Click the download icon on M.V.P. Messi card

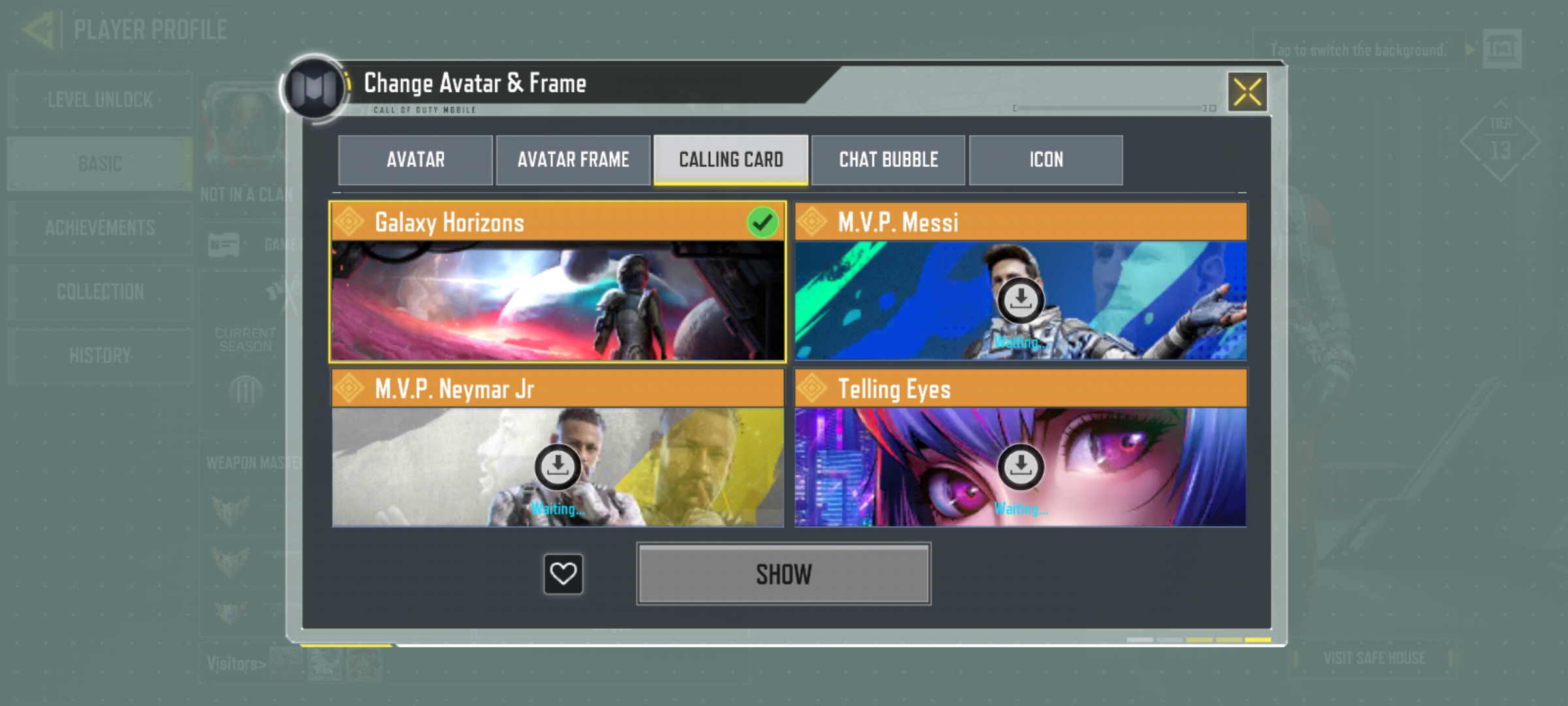click(x=1021, y=300)
